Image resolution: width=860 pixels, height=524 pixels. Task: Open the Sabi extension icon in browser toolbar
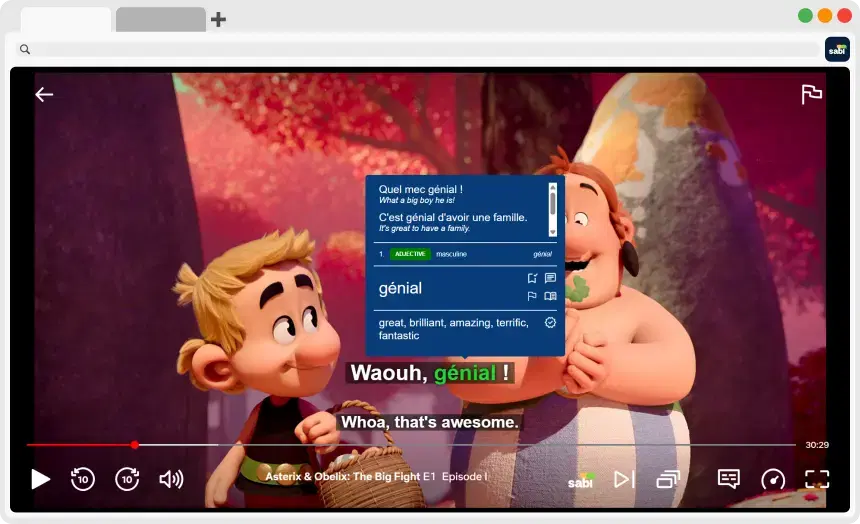click(x=837, y=49)
